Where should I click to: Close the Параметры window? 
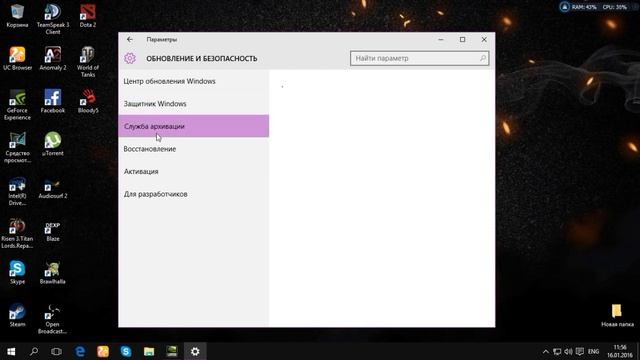click(x=484, y=40)
